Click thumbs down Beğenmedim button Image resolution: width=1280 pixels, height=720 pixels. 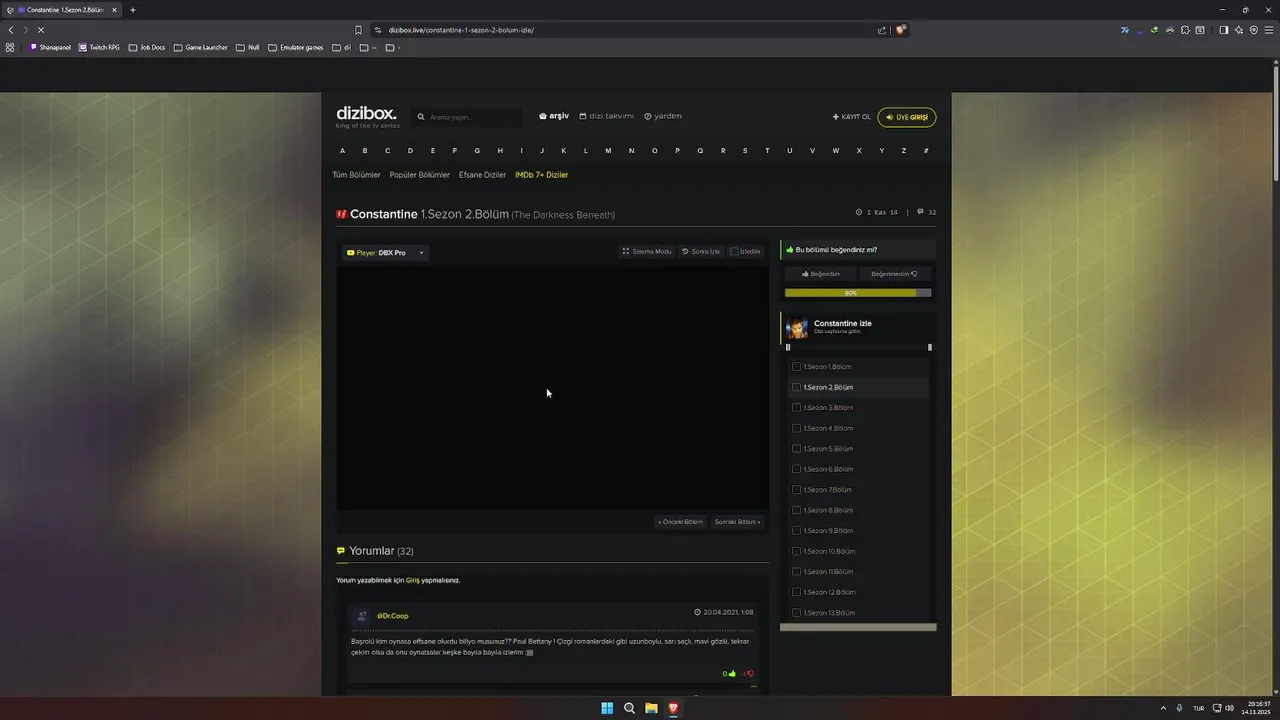click(x=893, y=274)
